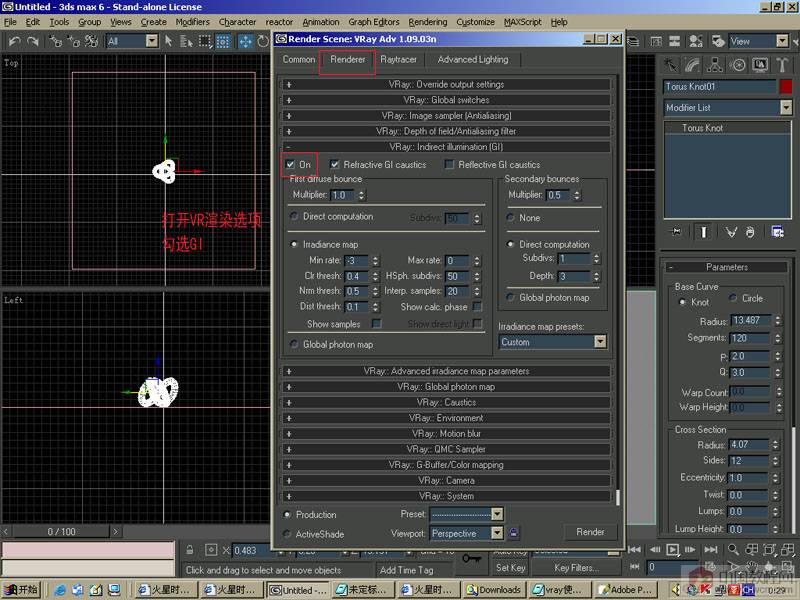The image size is (800, 600).
Task: Click Go to Start playback button
Action: (x=634, y=549)
